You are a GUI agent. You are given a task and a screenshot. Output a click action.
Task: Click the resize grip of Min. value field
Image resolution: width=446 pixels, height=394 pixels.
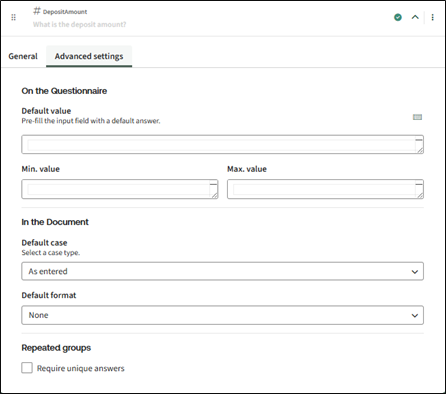(215, 196)
